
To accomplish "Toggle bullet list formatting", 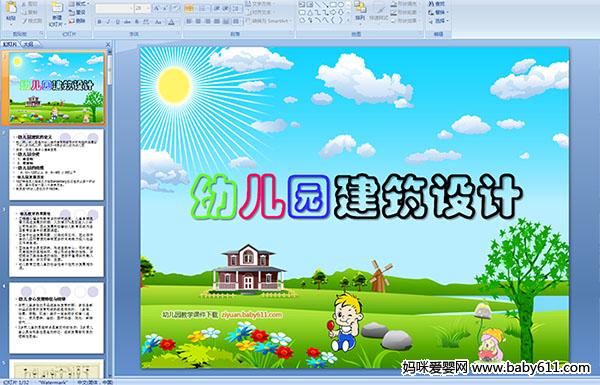I will 189,8.
